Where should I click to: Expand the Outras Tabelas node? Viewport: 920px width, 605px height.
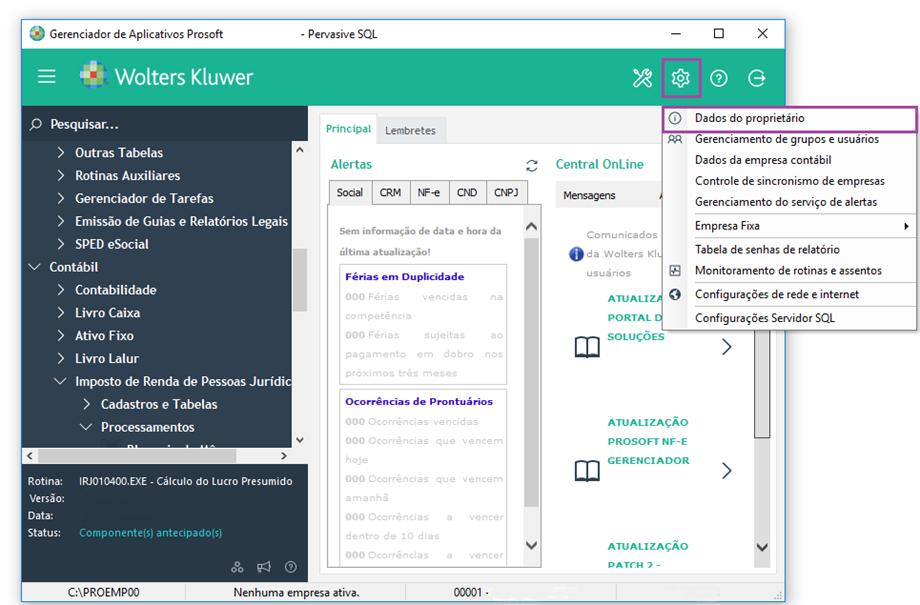[61, 152]
